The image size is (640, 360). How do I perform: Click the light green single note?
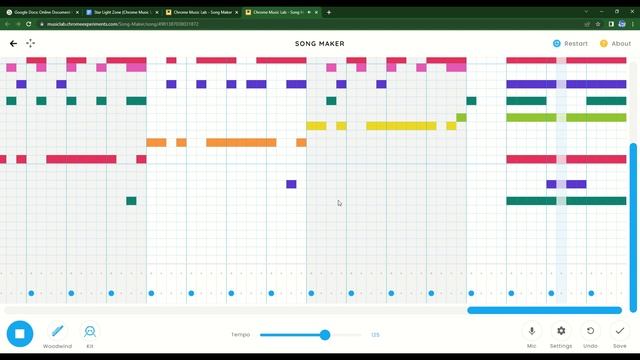point(461,118)
